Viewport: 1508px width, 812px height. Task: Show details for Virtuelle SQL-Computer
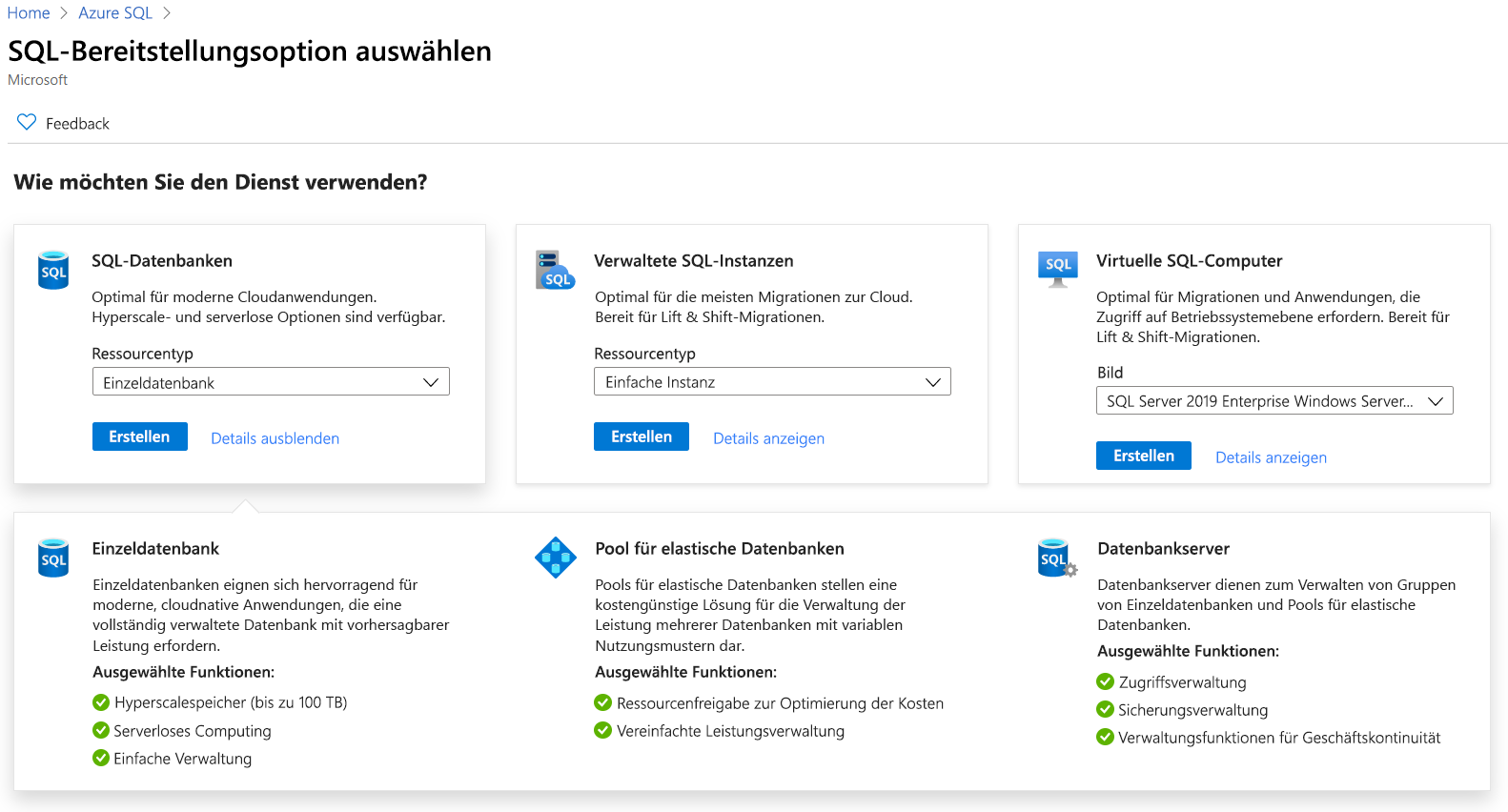[1271, 457]
